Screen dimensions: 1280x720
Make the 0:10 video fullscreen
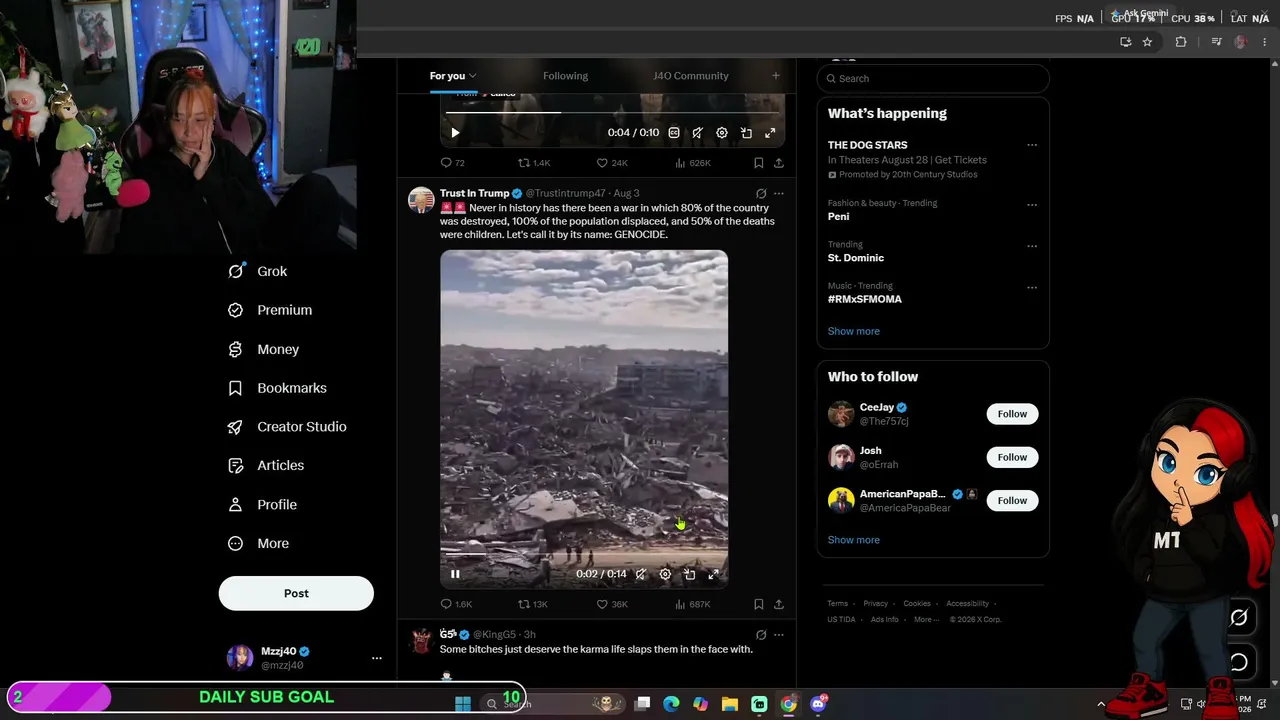point(770,132)
